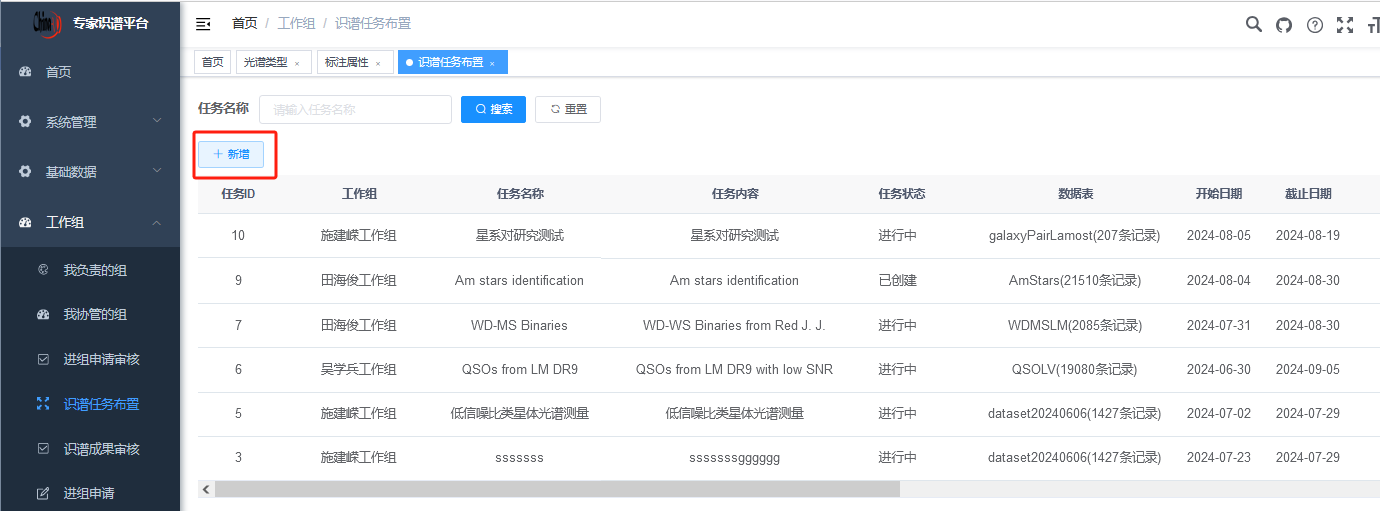Click the 新增 button to add a task

(x=231, y=154)
